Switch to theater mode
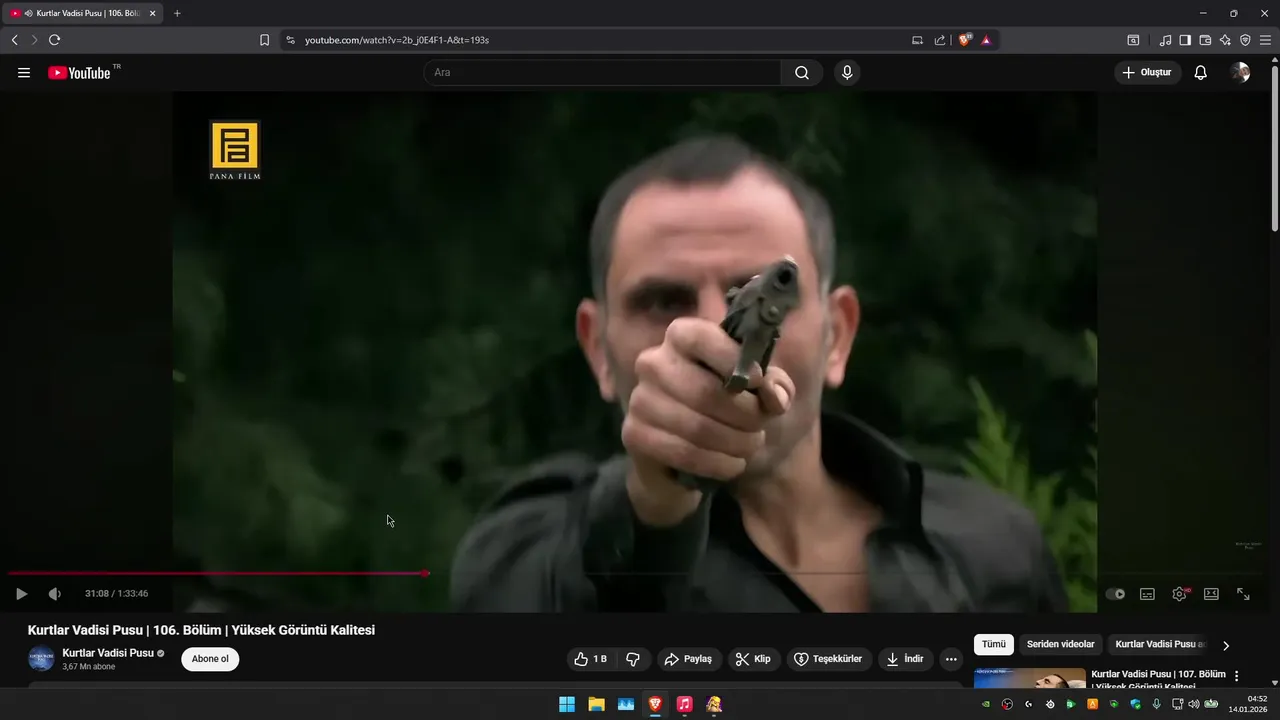This screenshot has width=1280, height=720. 1211,594
